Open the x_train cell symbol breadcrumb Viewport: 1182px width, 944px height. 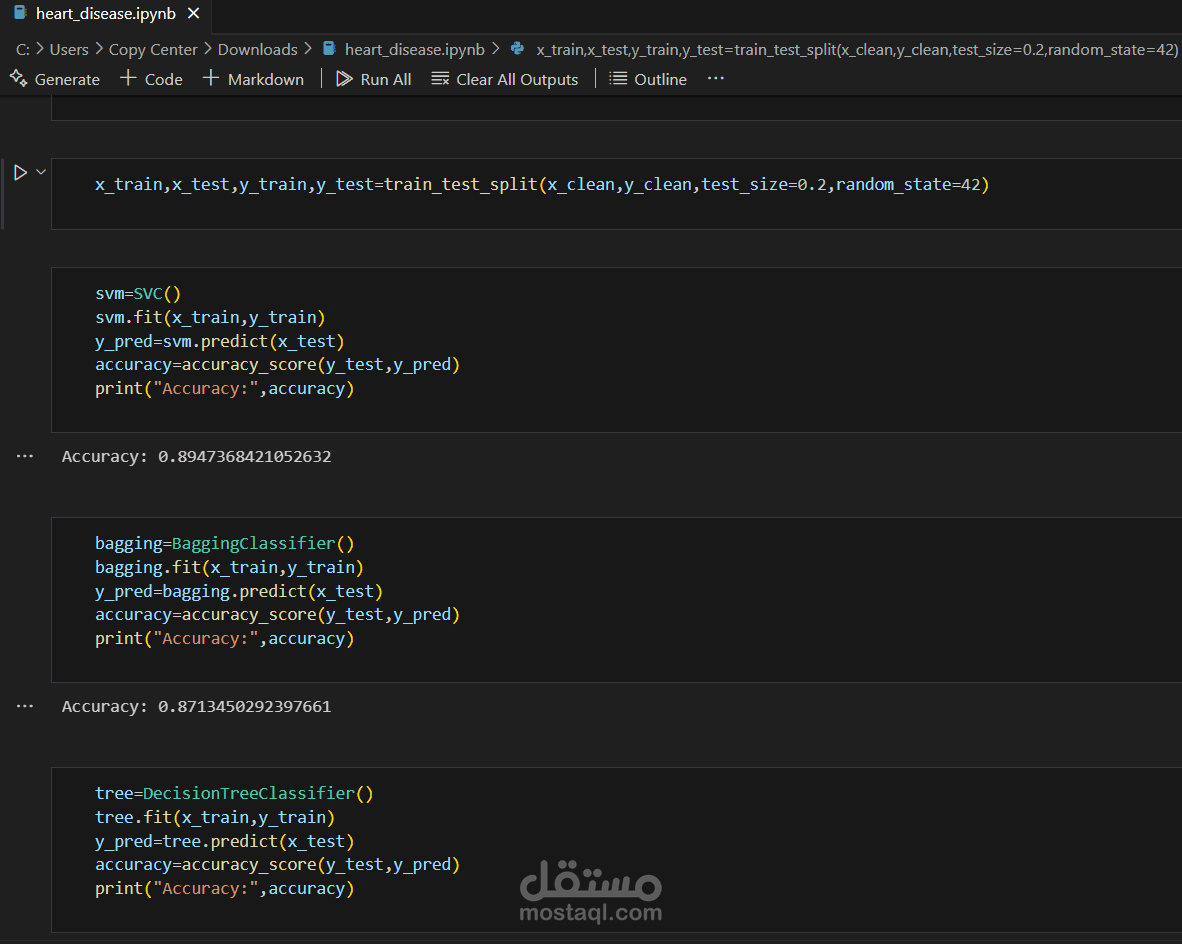(x=845, y=50)
